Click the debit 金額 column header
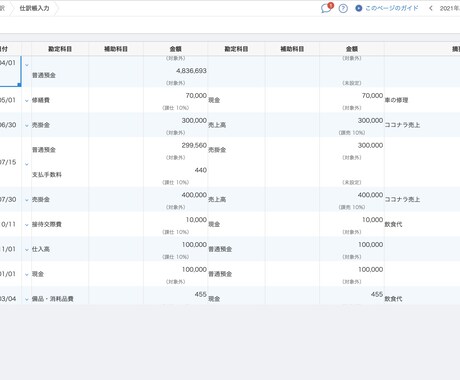Viewport: 460px width, 380px height. [x=175, y=49]
